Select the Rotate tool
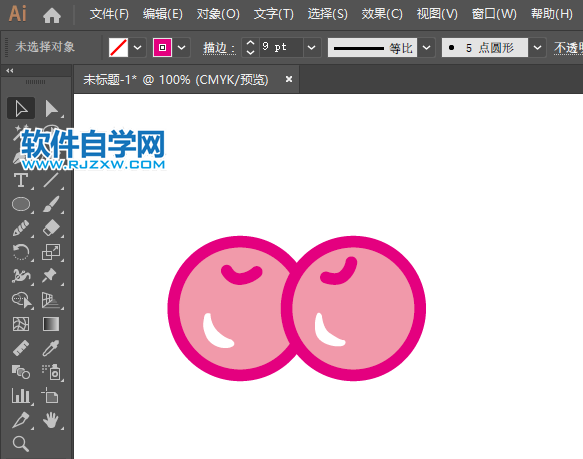 coord(21,252)
